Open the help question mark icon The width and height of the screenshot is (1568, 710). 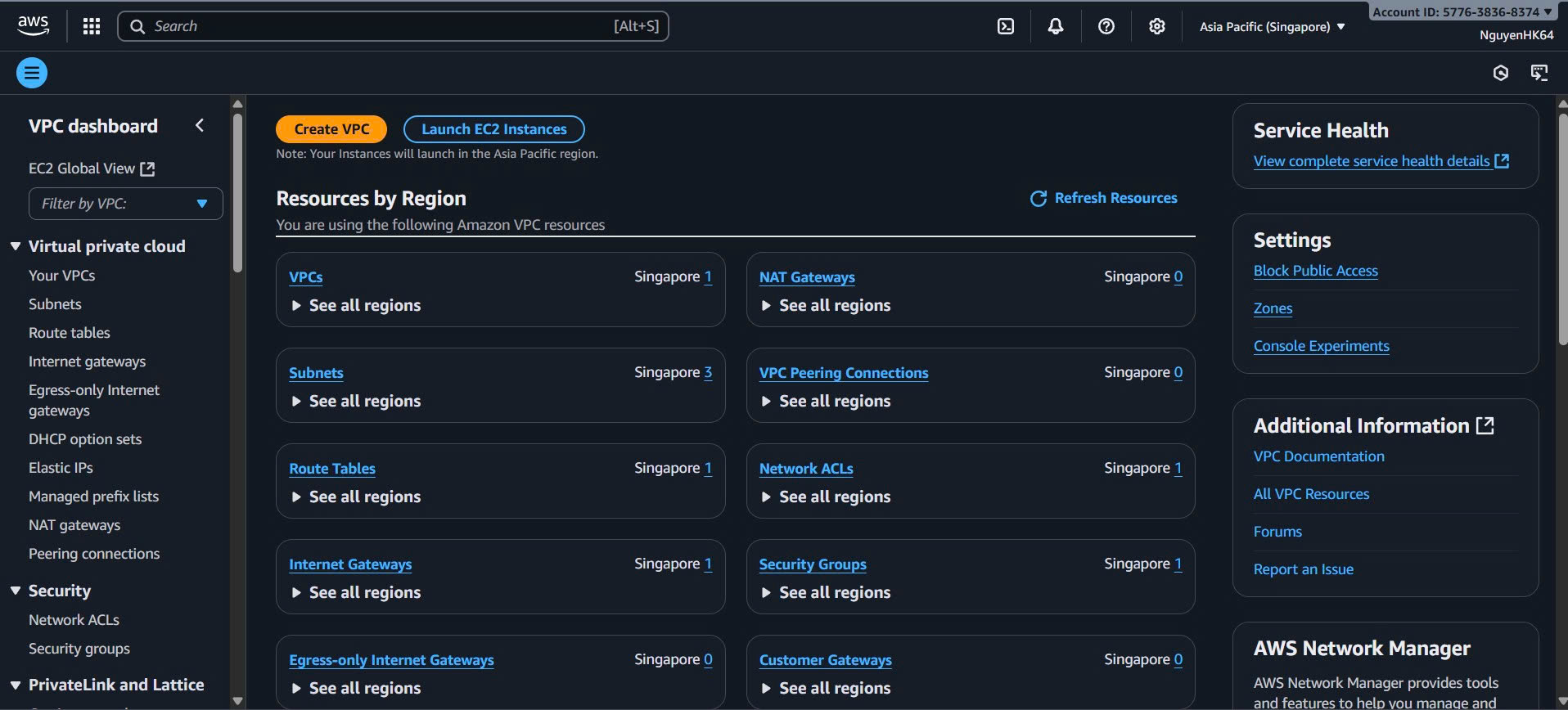pos(1106,26)
